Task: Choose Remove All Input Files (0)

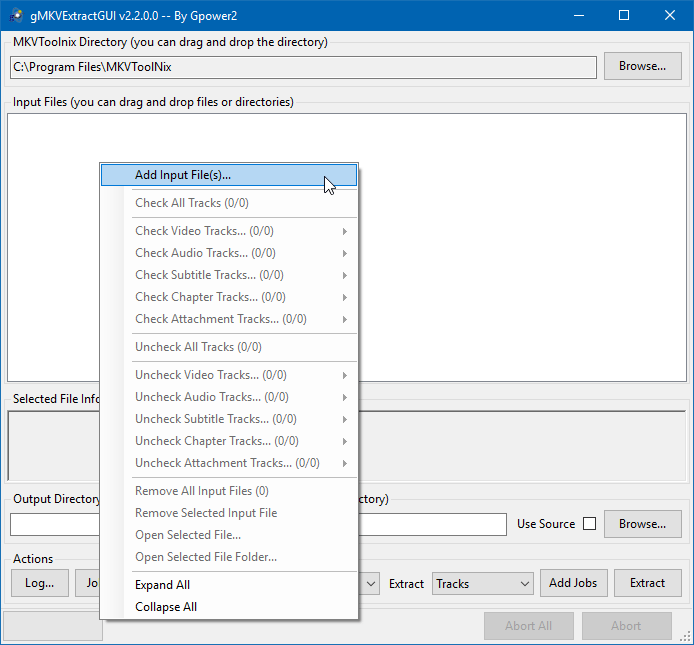Action: 229,491
